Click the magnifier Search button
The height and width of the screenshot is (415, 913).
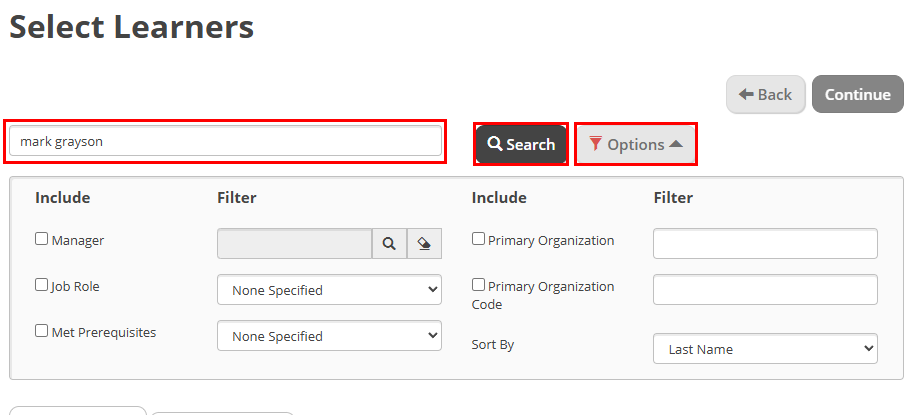pos(521,145)
